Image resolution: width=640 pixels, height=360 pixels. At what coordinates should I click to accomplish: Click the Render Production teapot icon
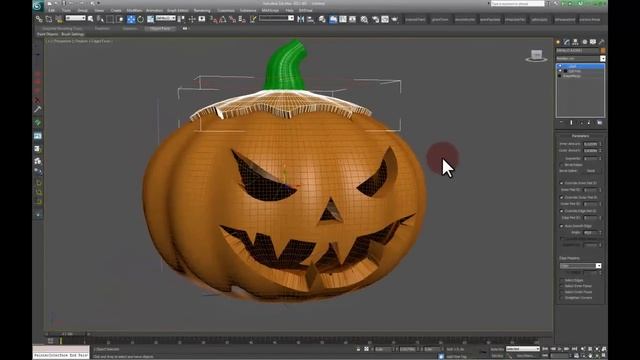click(x=395, y=19)
